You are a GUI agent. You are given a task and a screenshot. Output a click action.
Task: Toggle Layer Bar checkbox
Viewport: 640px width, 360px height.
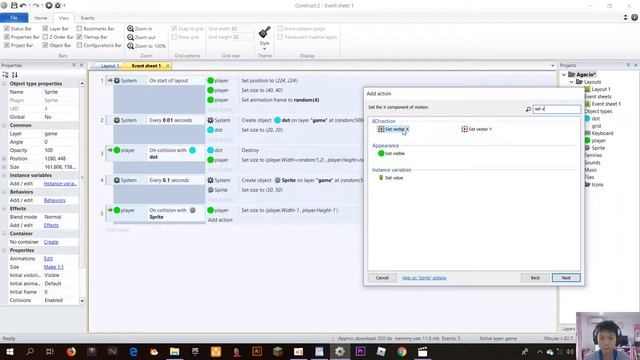45,29
